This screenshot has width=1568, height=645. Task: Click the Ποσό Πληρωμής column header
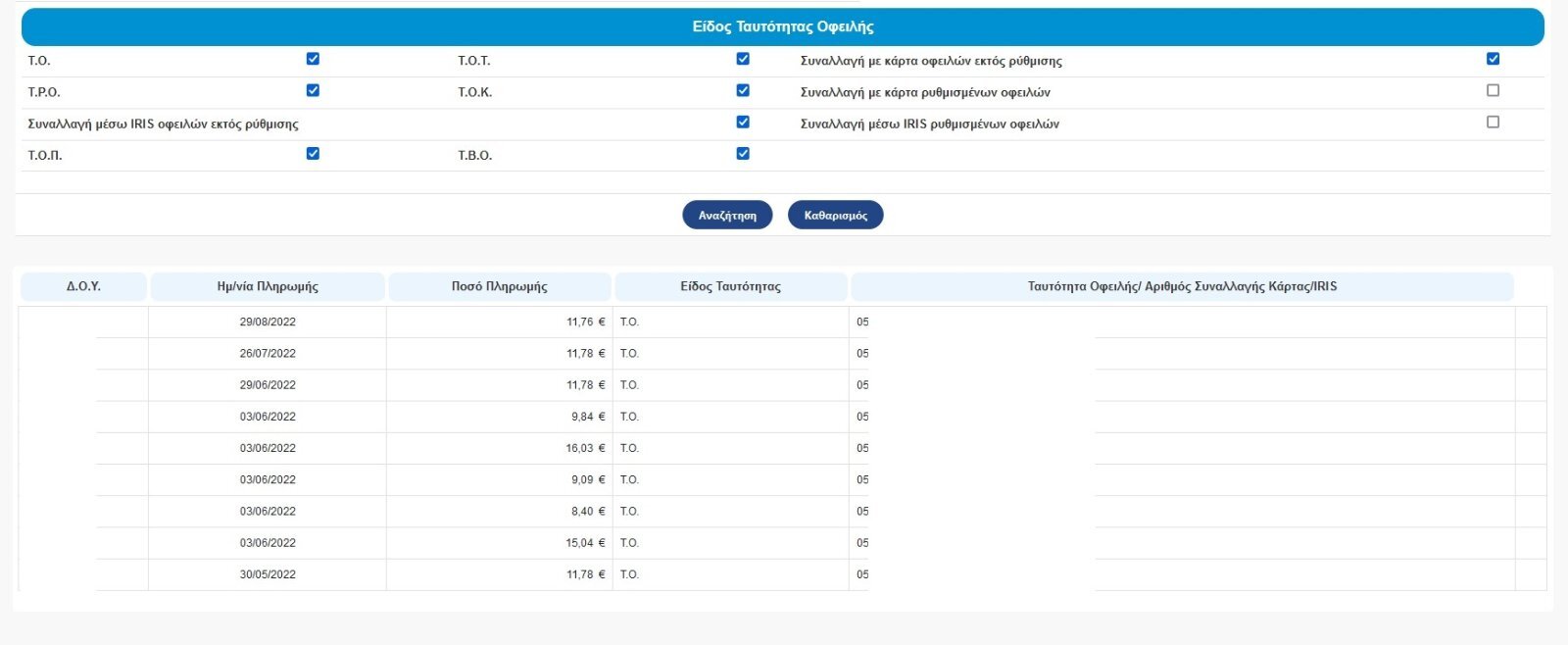500,286
